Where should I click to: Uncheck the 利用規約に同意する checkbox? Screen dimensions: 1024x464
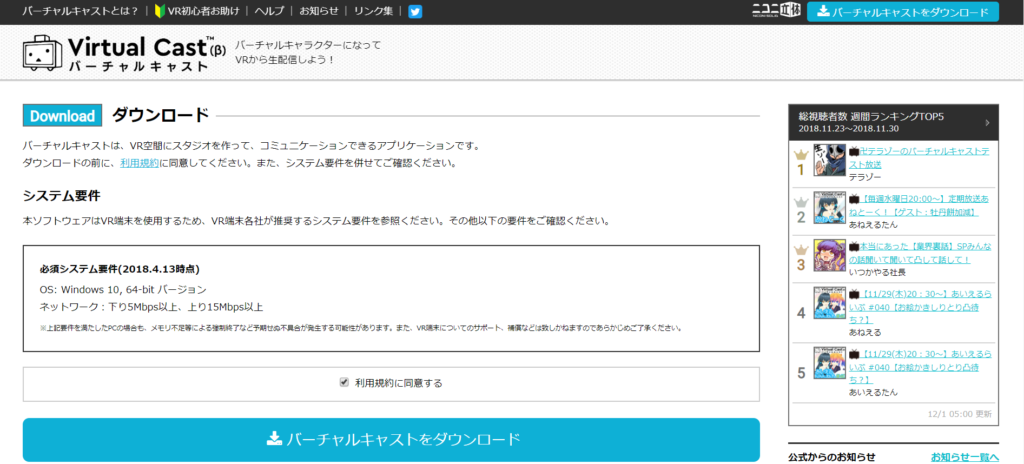tap(344, 382)
